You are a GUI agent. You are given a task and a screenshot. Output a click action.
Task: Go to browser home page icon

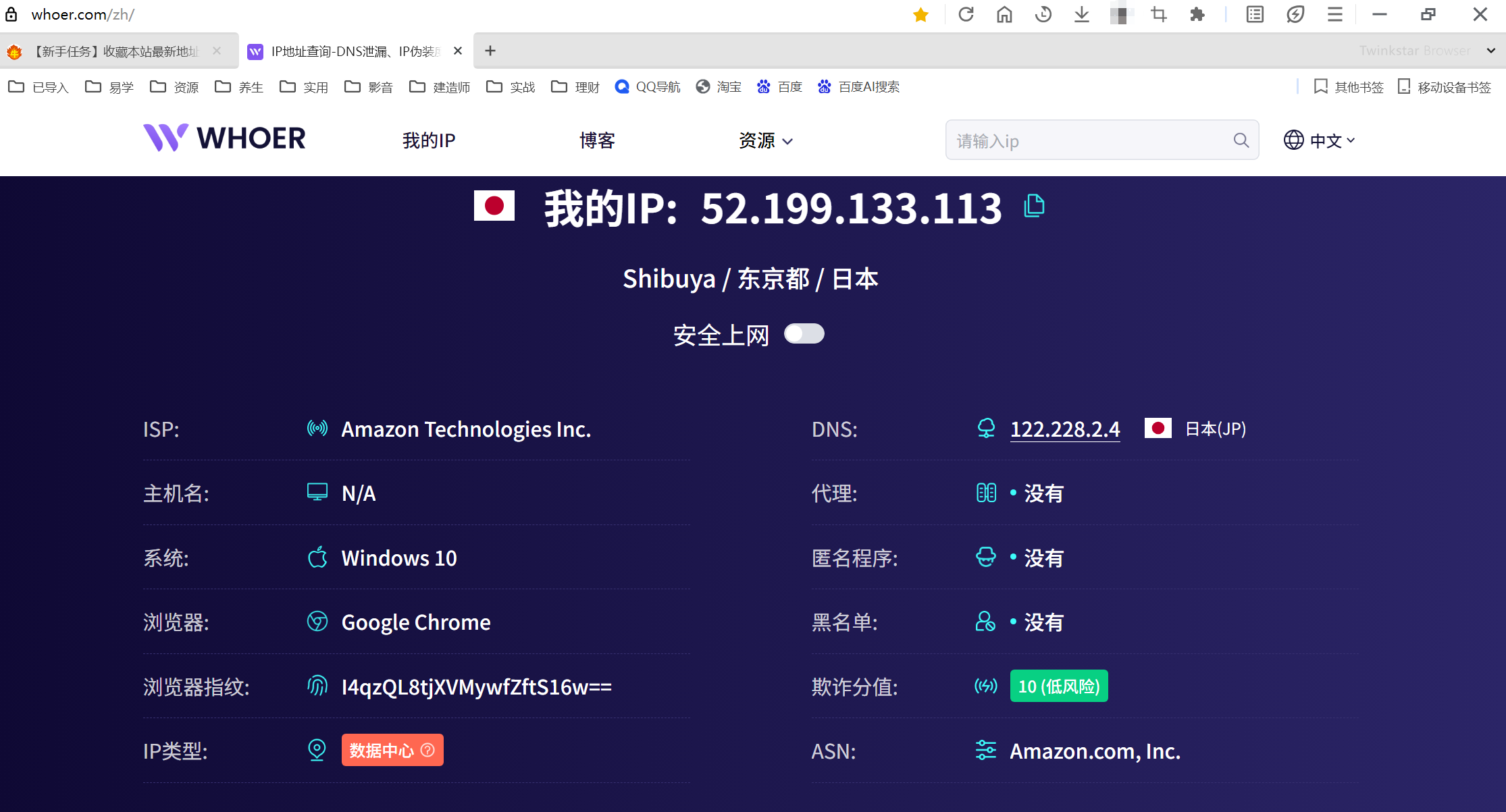pyautogui.click(x=1004, y=14)
